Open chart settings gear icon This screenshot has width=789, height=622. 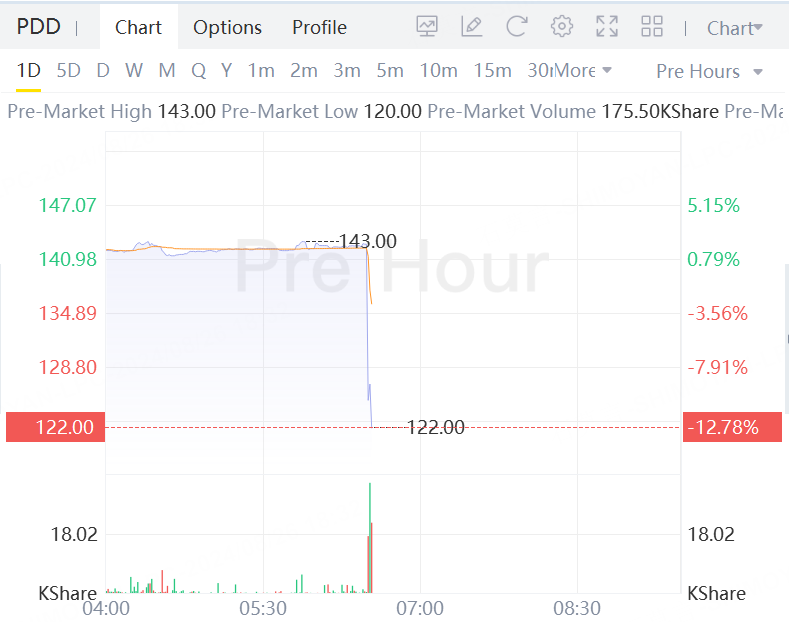[x=562, y=26]
